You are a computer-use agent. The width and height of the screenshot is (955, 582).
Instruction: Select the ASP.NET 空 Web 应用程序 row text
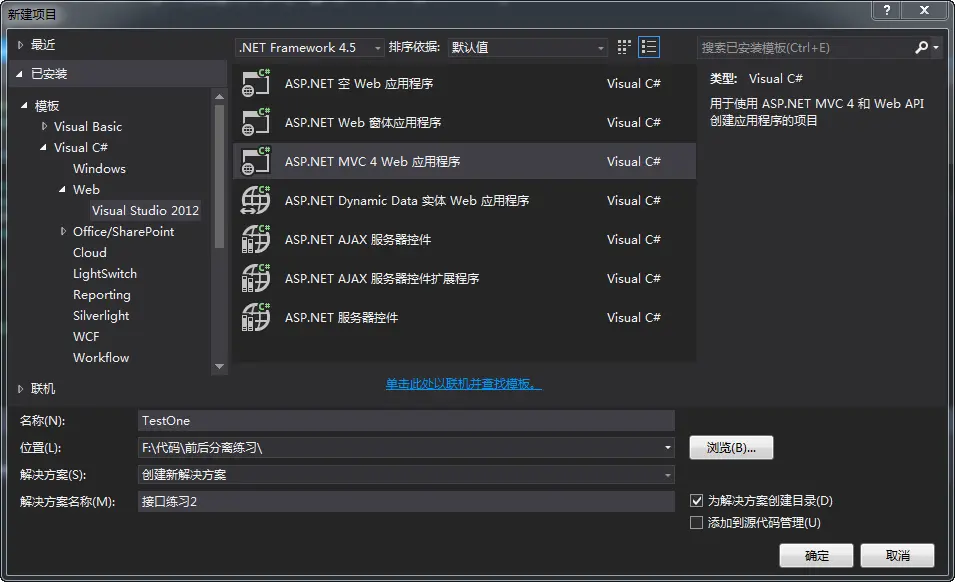click(359, 83)
